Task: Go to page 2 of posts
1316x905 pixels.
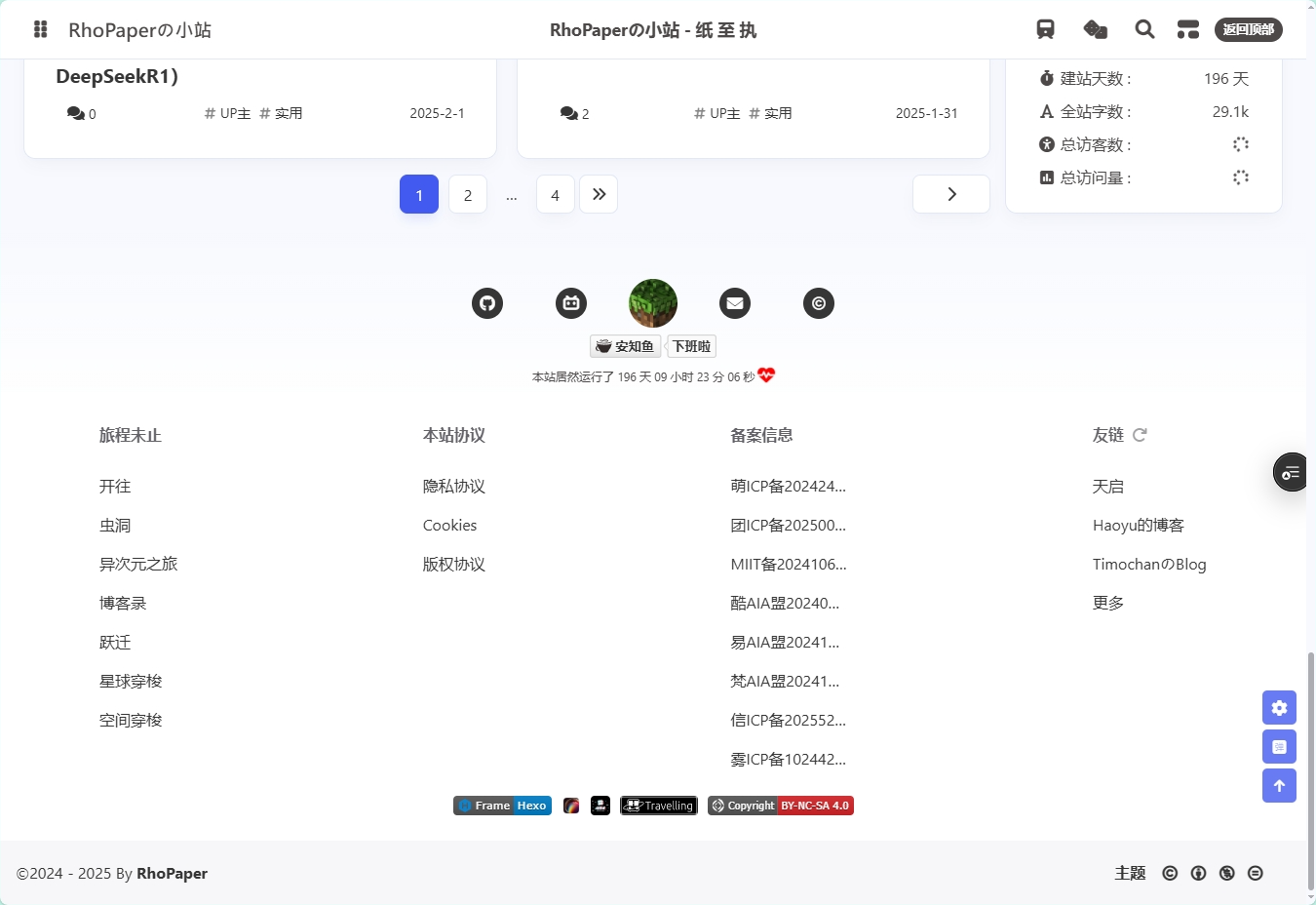Action: coord(468,195)
